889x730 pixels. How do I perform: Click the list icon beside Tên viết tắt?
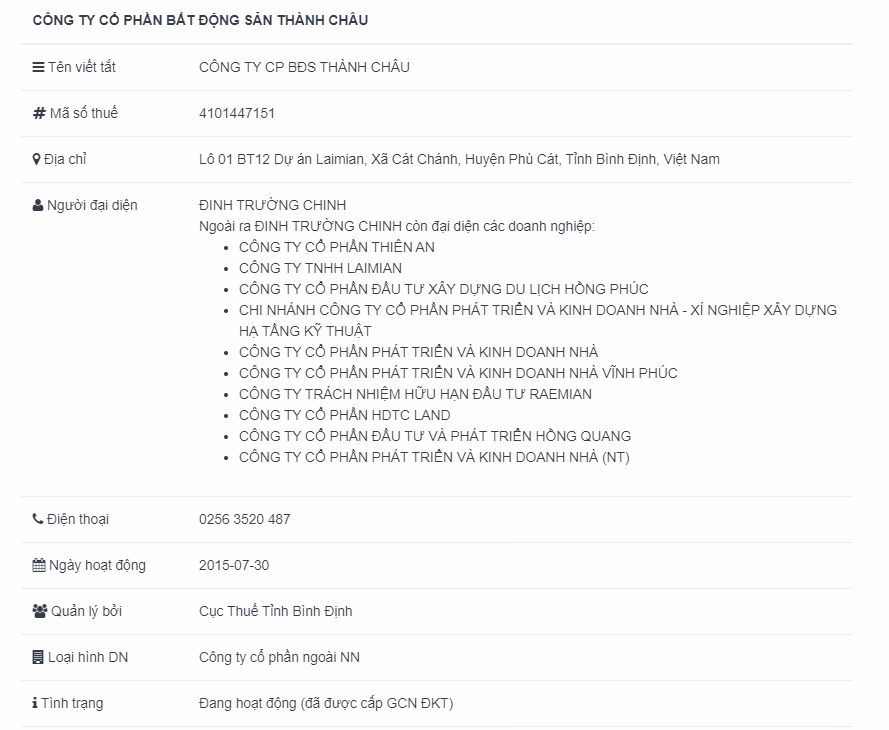pos(38,67)
